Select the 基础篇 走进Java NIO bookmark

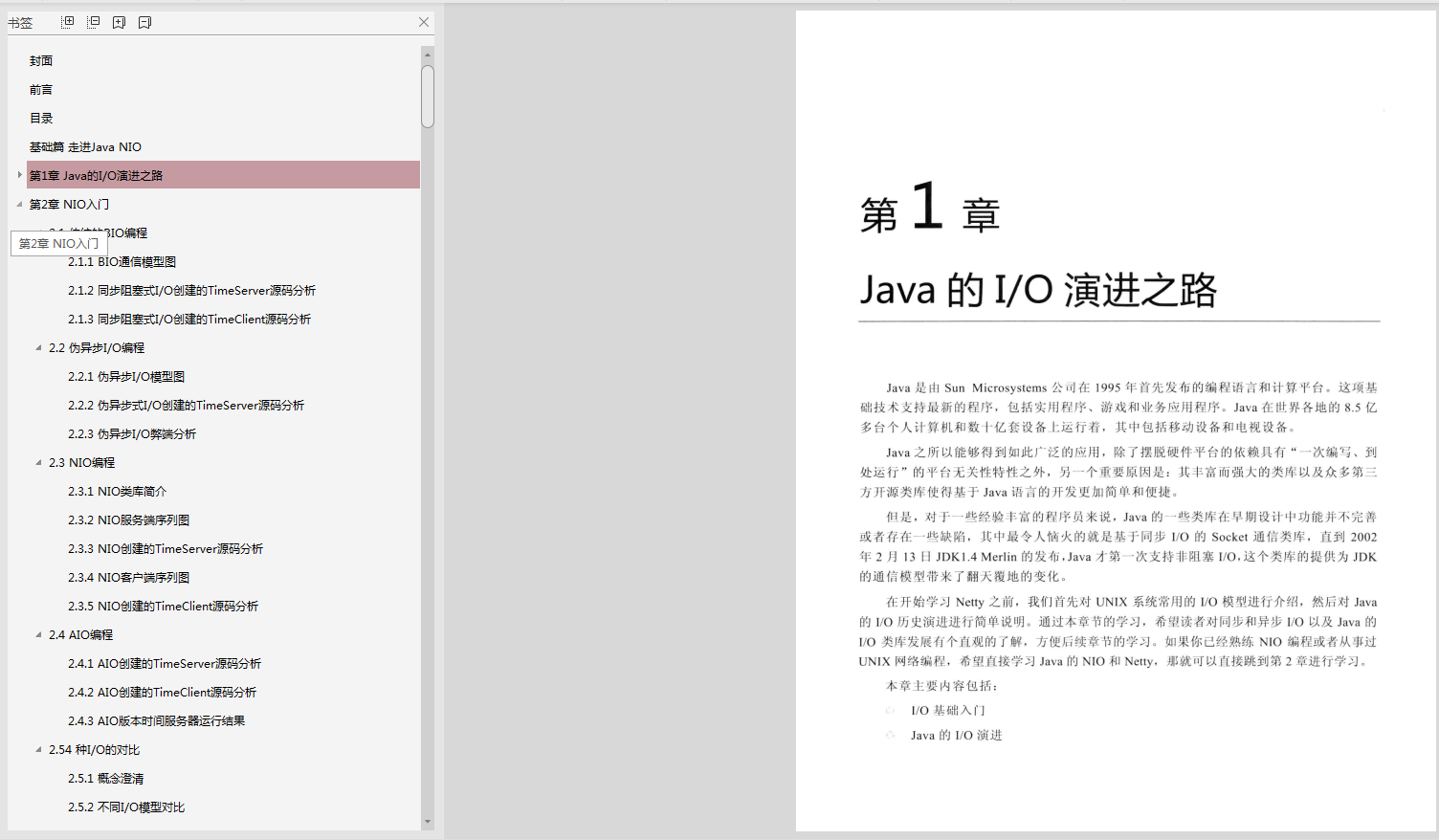[85, 146]
